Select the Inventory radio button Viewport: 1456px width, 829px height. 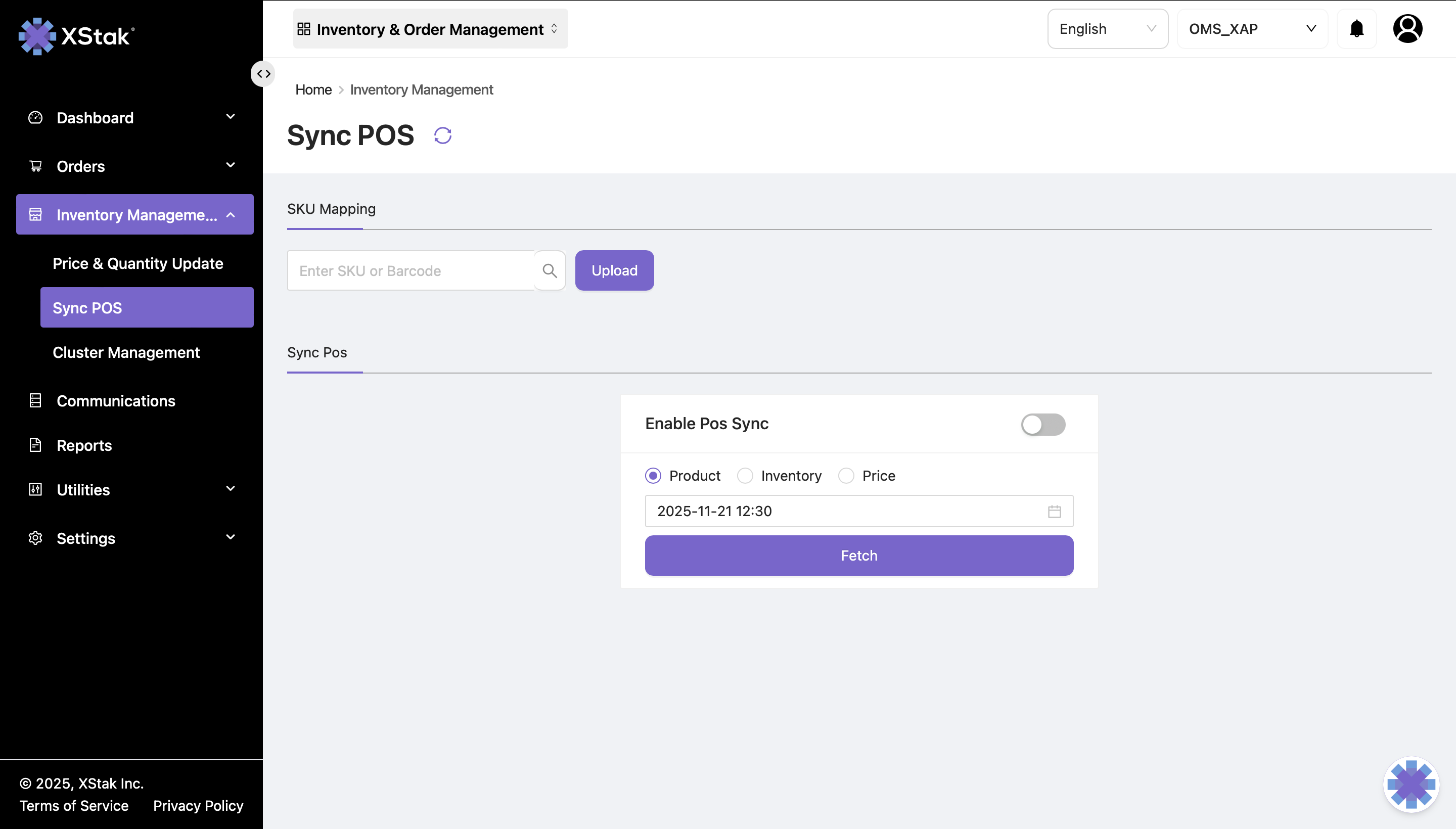click(745, 476)
